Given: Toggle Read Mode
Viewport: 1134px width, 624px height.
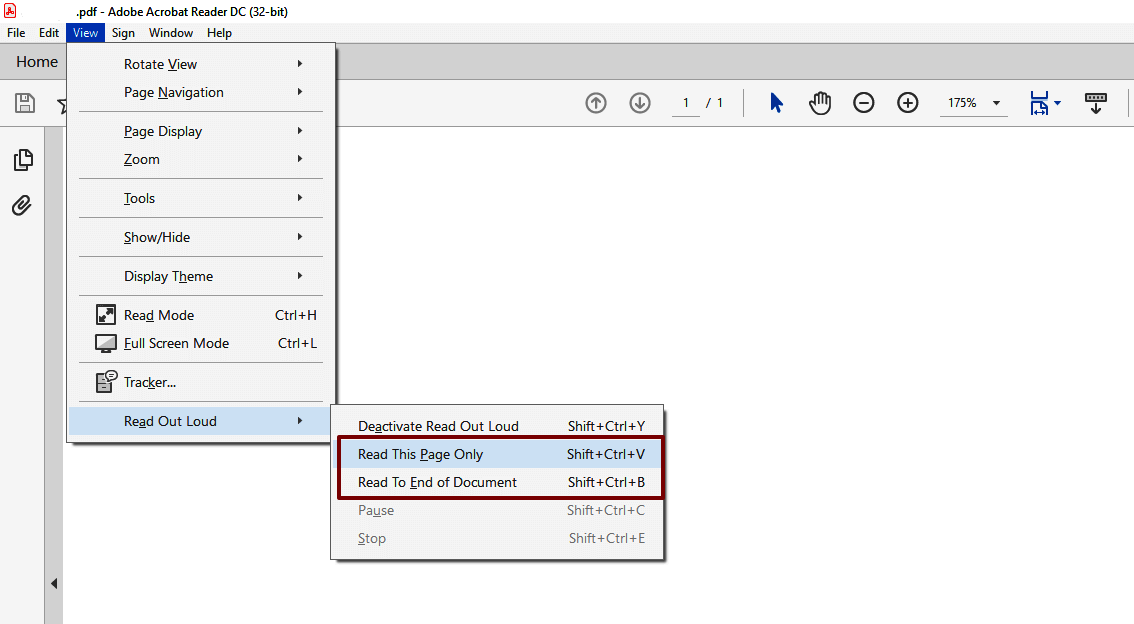Looking at the screenshot, I should pos(160,314).
